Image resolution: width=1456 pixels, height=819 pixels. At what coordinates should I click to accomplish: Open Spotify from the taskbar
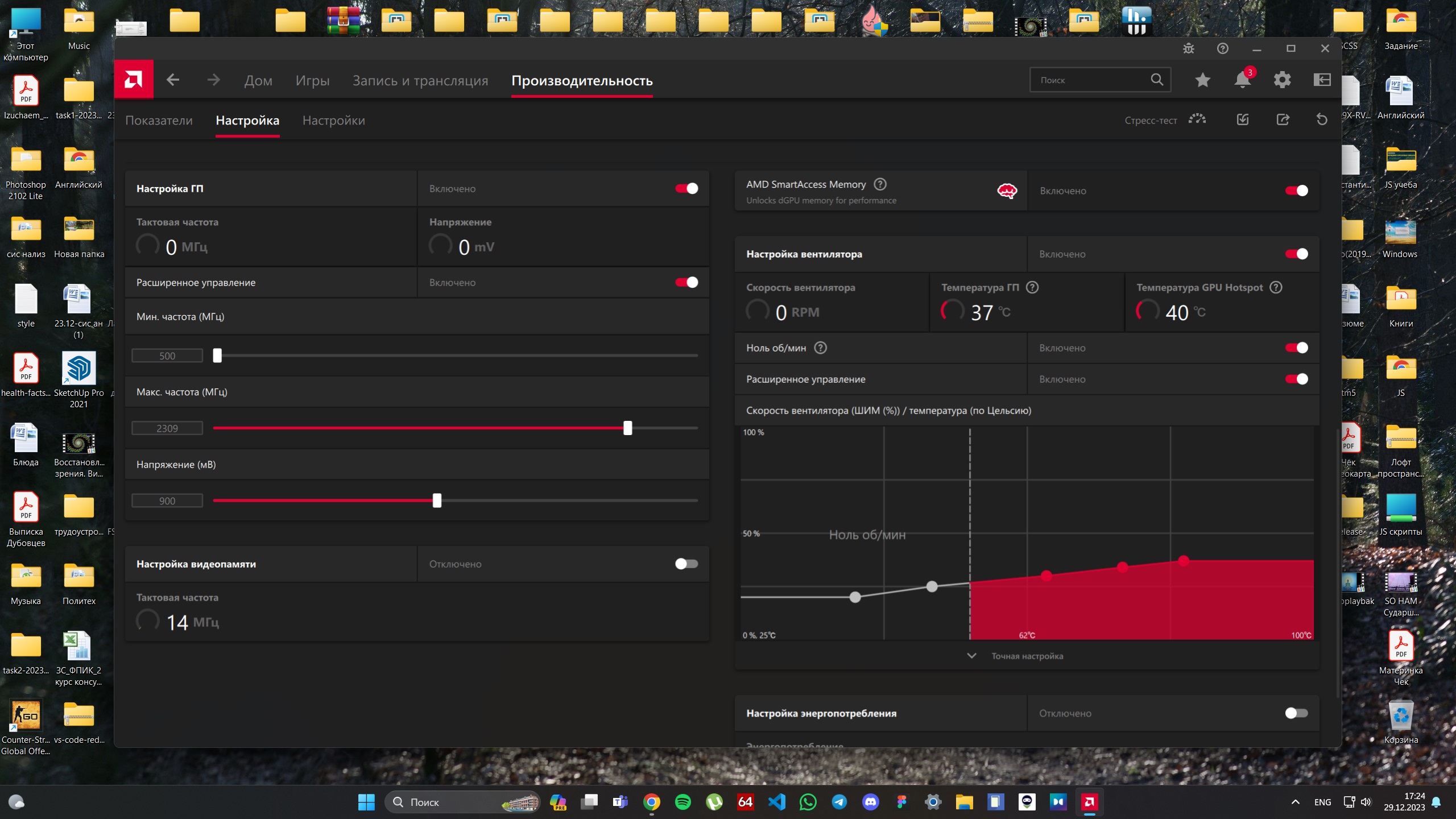point(682,802)
